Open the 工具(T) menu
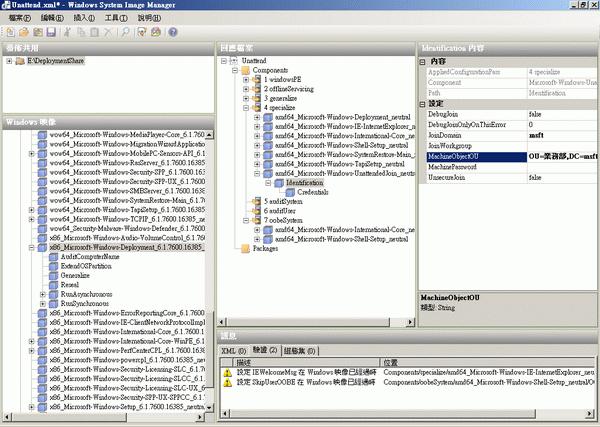Image resolution: width=600 pixels, height=427 pixels. (116, 18)
